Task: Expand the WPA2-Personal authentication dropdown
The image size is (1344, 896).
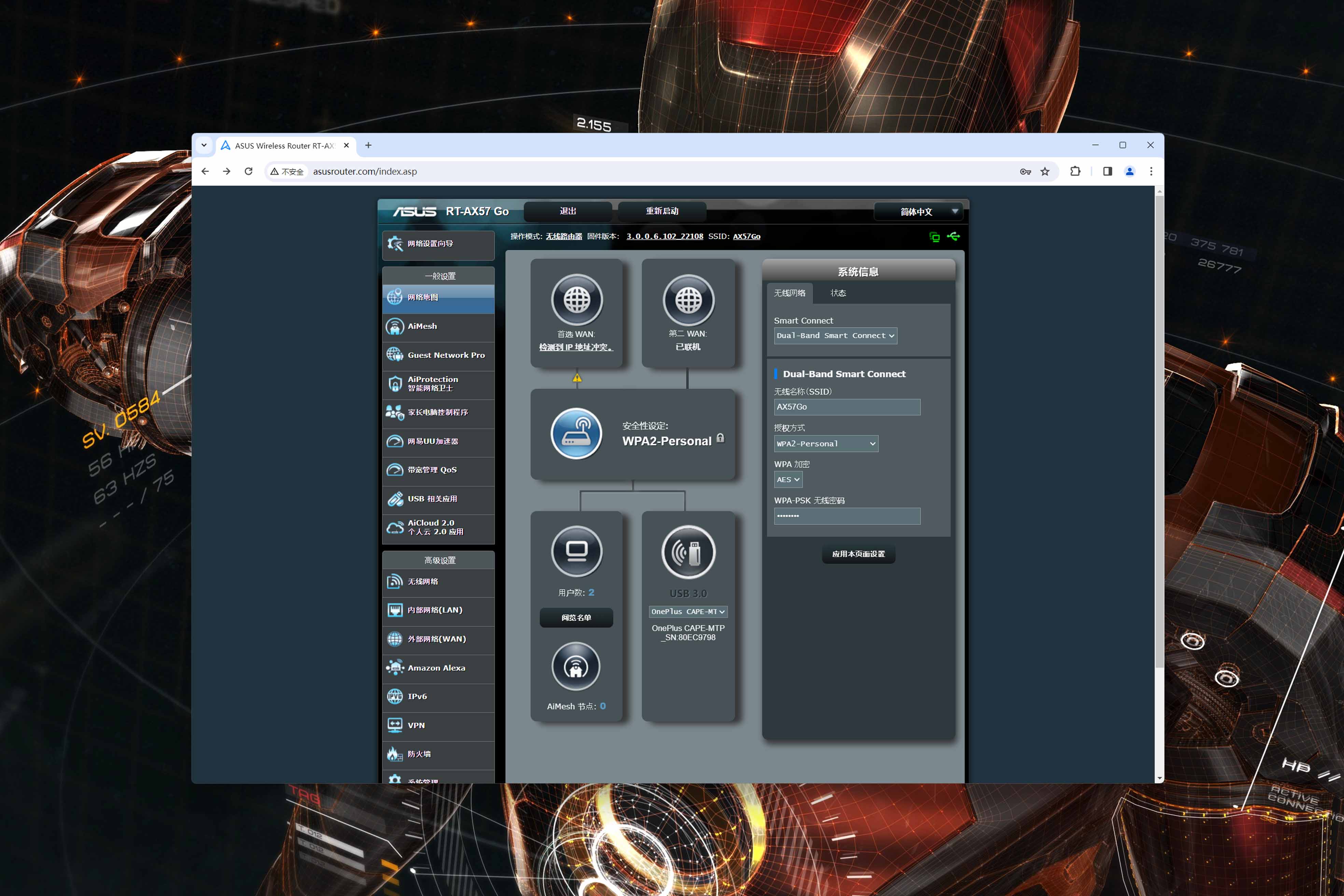Action: (x=826, y=444)
